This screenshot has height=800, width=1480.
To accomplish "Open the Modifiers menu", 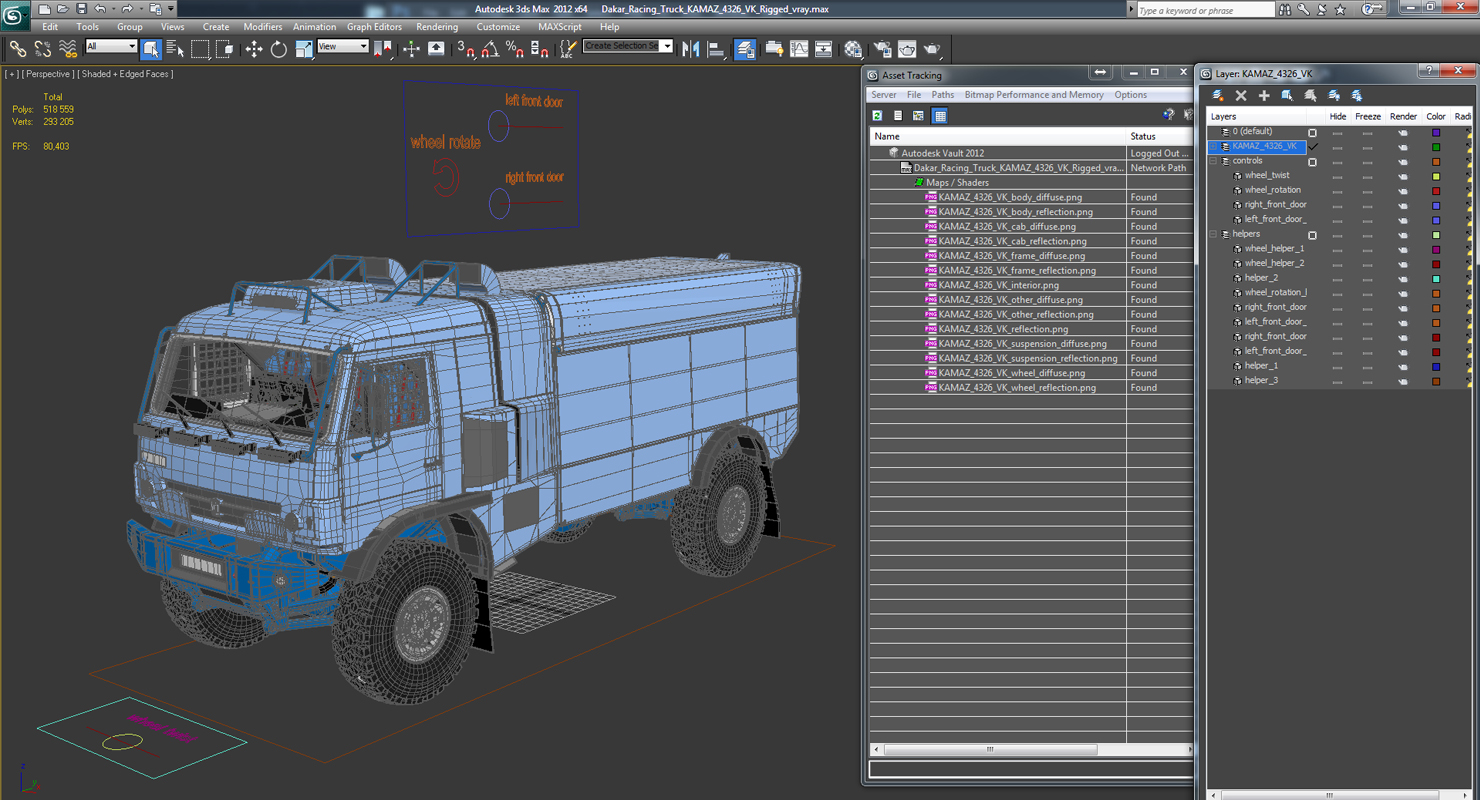I will point(263,27).
